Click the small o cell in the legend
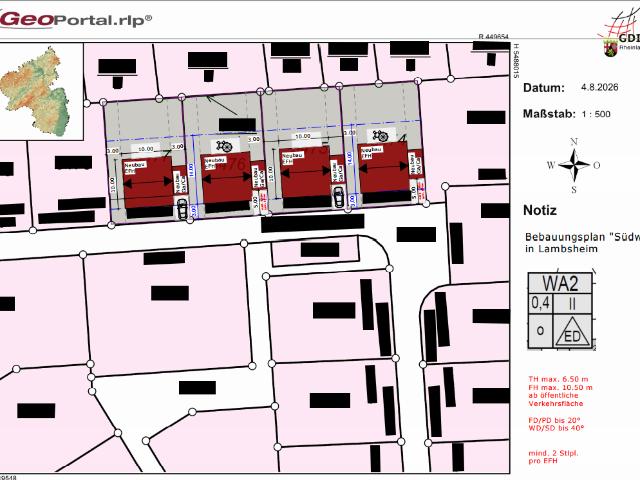 pos(540,331)
